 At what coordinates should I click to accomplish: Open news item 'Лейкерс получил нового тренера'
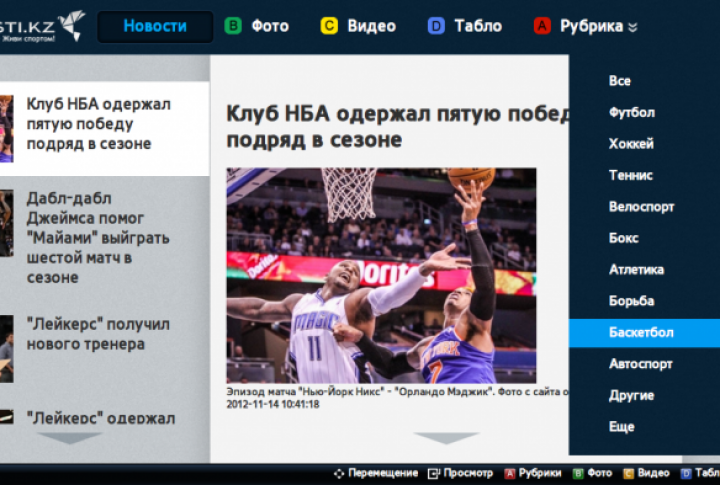[x=98, y=334]
